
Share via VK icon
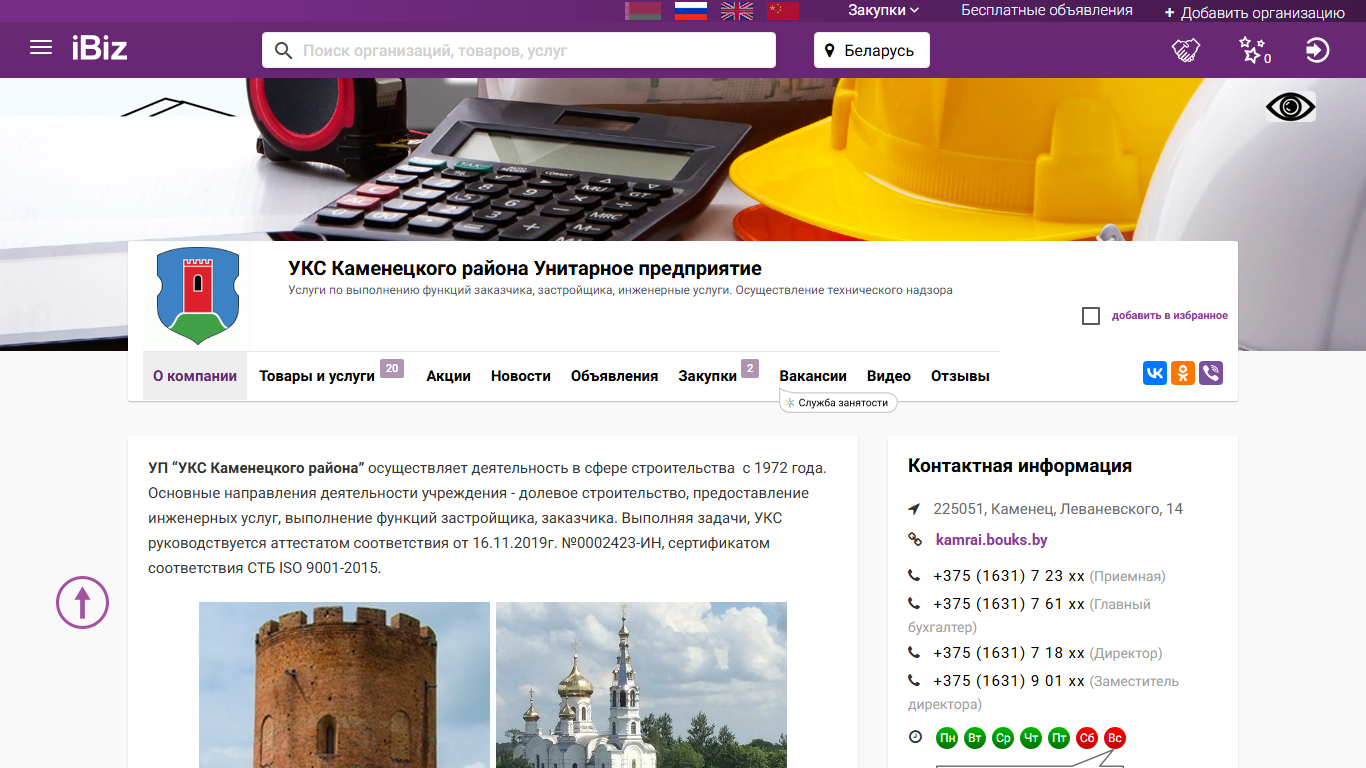(x=1155, y=373)
